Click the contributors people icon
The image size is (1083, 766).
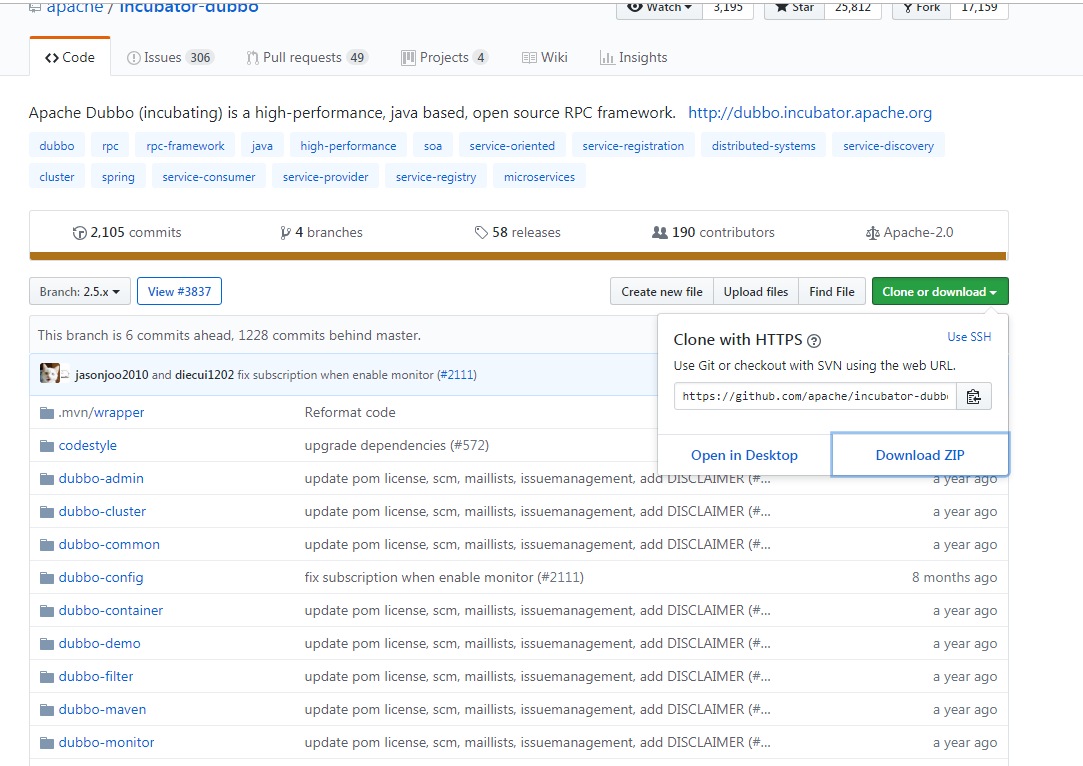point(660,233)
